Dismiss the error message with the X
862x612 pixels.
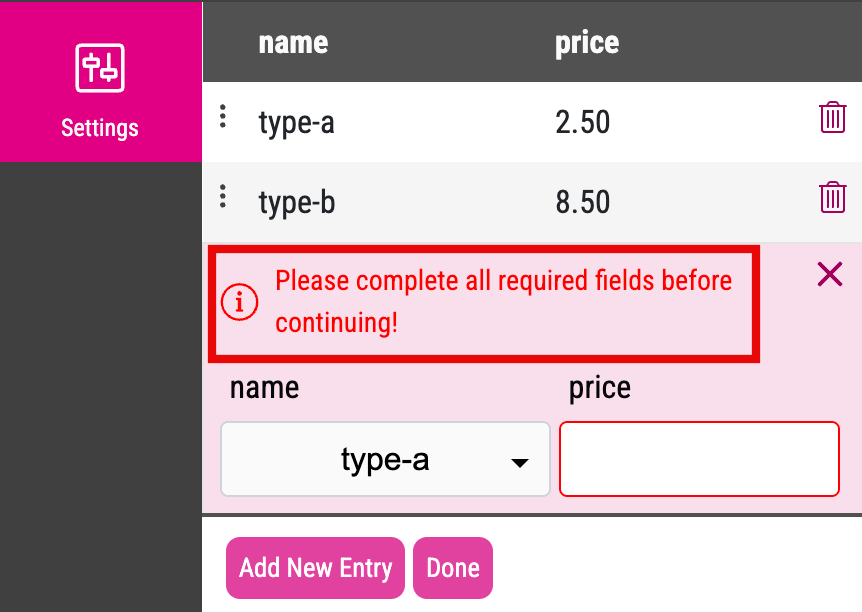pyautogui.click(x=829, y=274)
